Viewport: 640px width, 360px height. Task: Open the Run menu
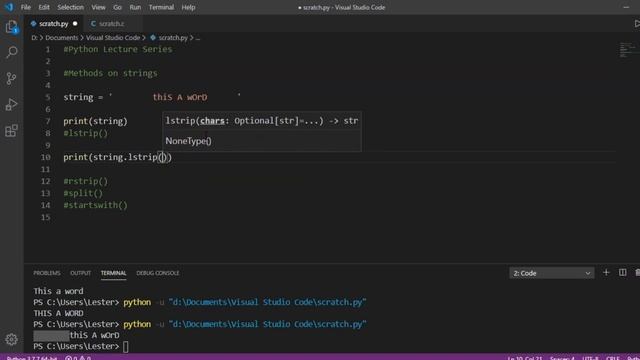pyautogui.click(x=135, y=7)
